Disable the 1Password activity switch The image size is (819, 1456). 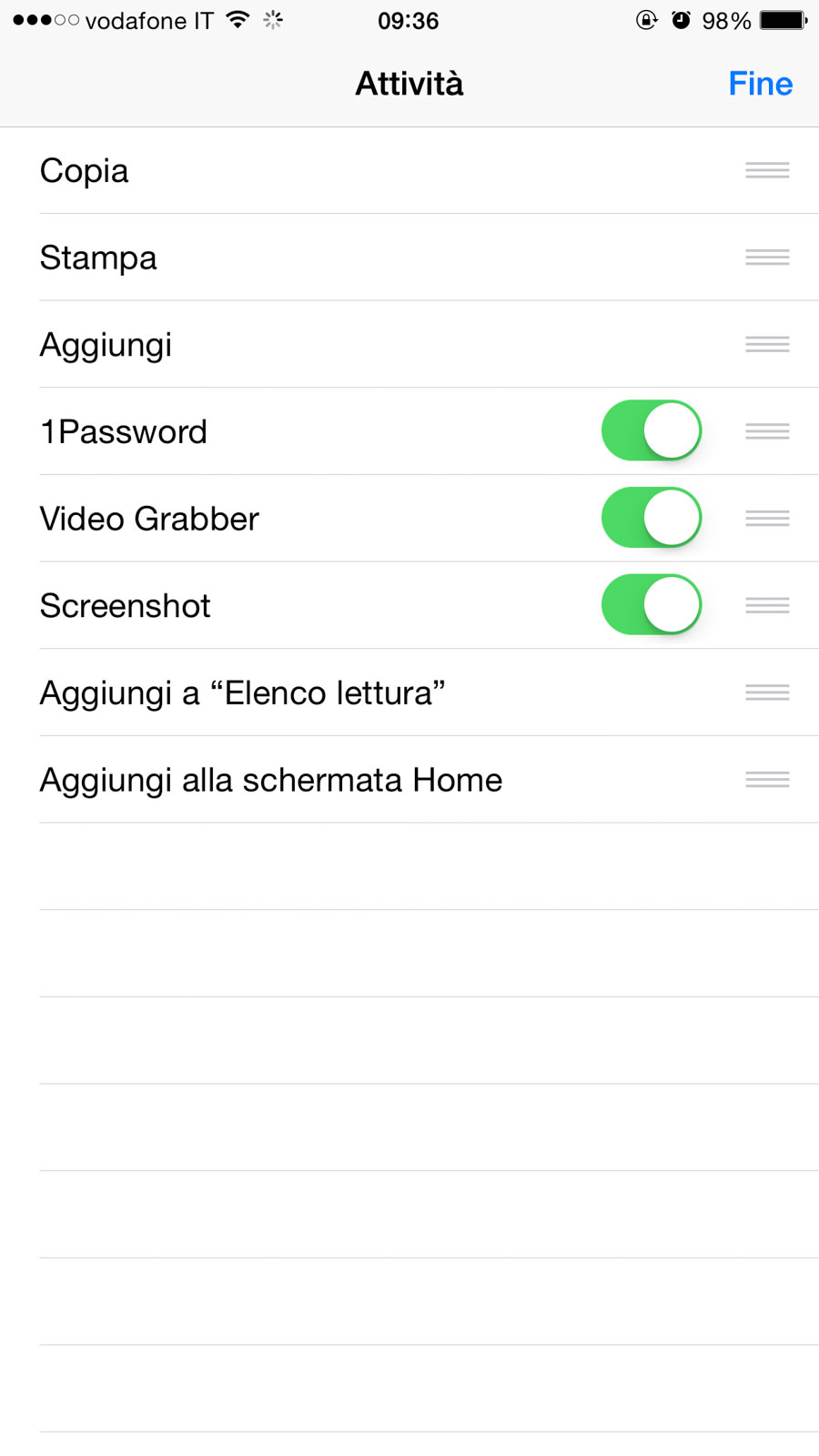tap(652, 430)
